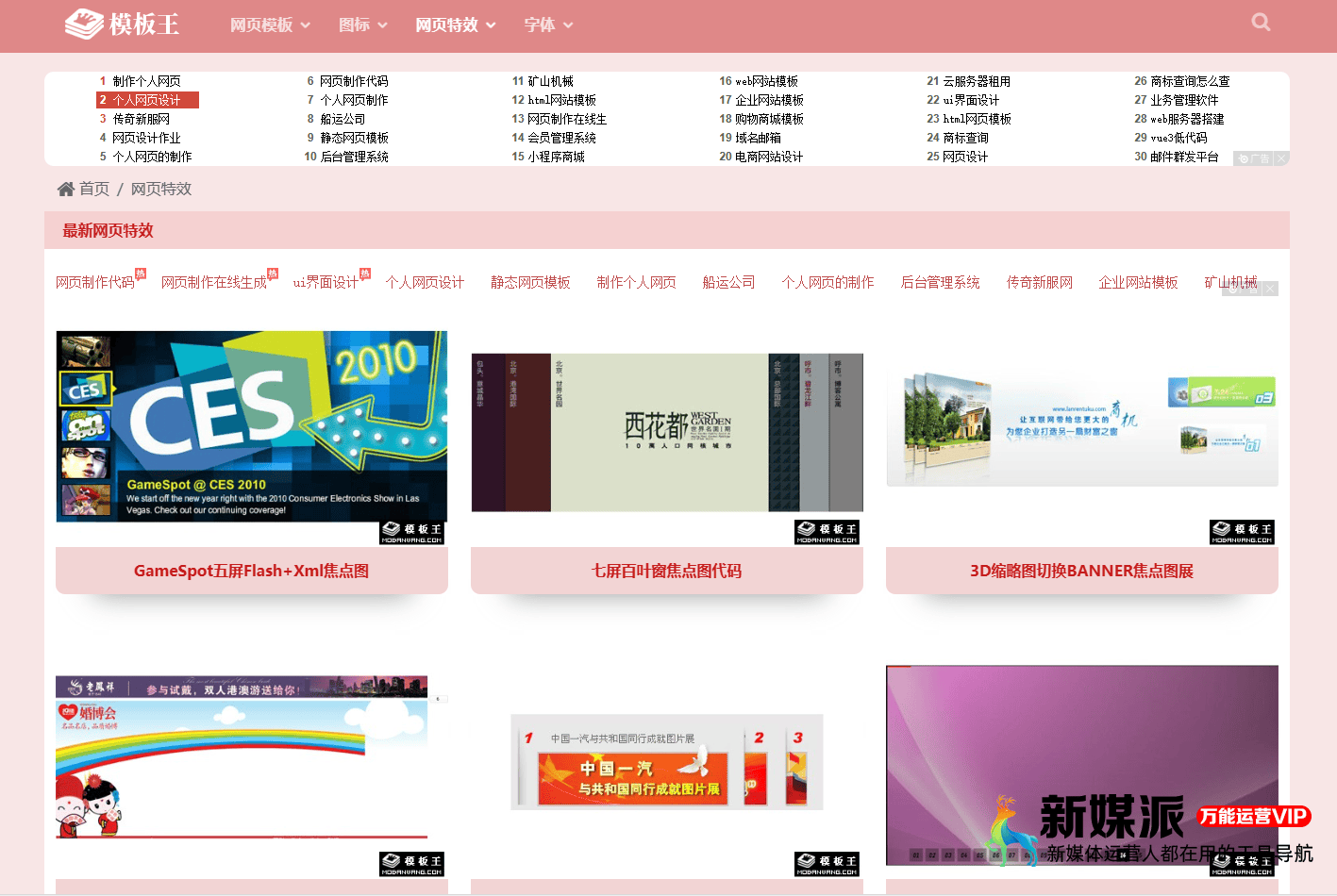The width and height of the screenshot is (1337, 896).
Task: Click the 云服务器租用 ad link
Action: pyautogui.click(x=976, y=82)
